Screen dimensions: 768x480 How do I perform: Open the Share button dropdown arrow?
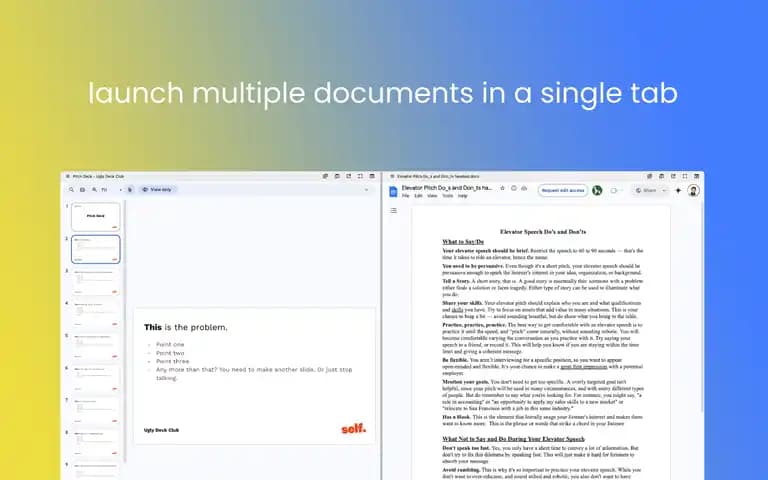(664, 191)
